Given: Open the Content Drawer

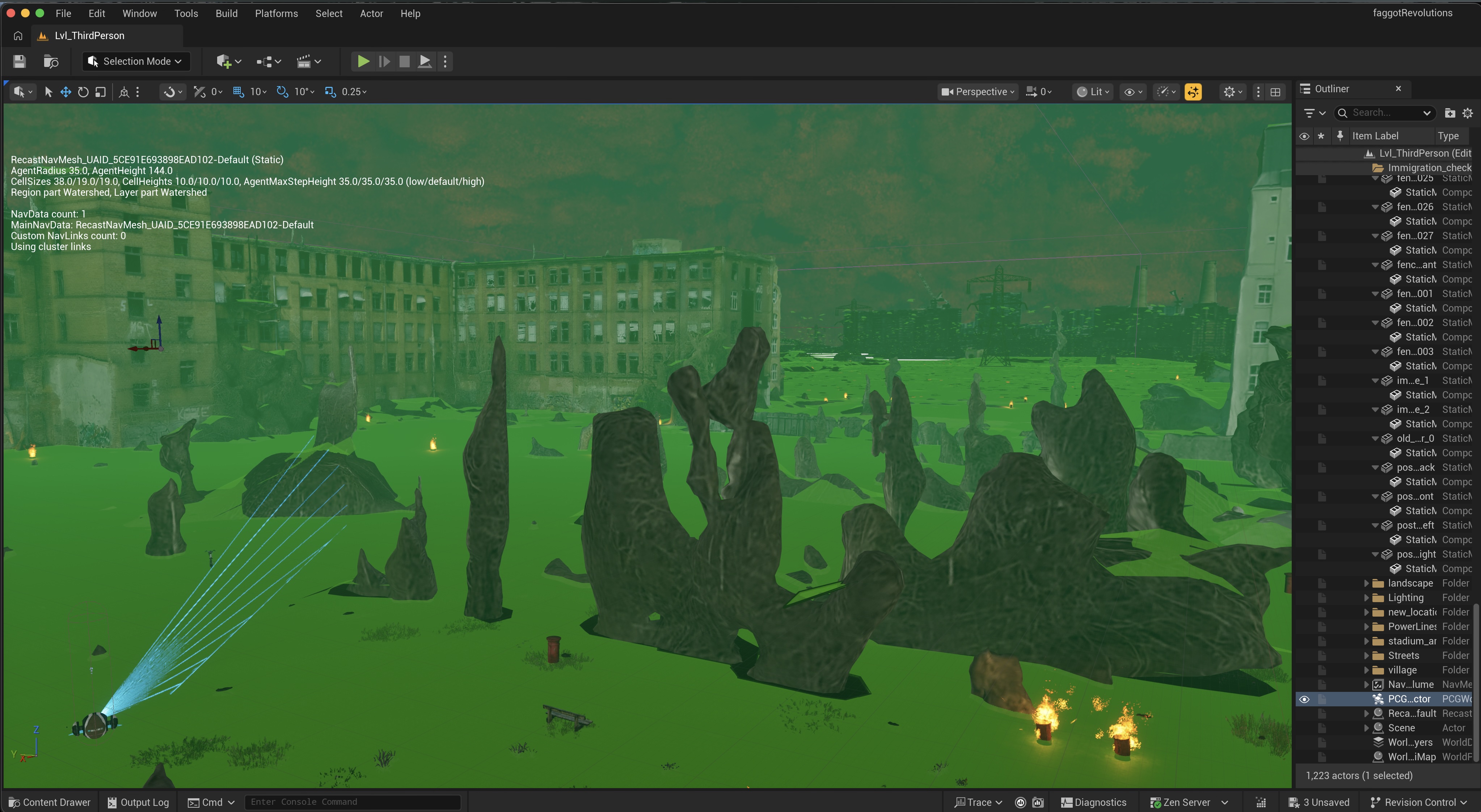Looking at the screenshot, I should (x=50, y=802).
